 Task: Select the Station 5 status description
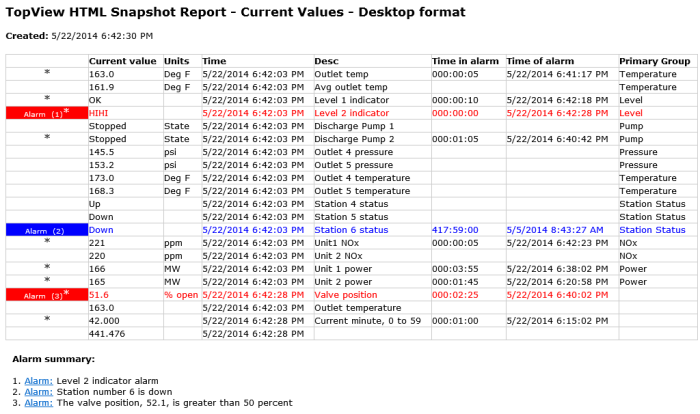pyautogui.click(x=351, y=217)
